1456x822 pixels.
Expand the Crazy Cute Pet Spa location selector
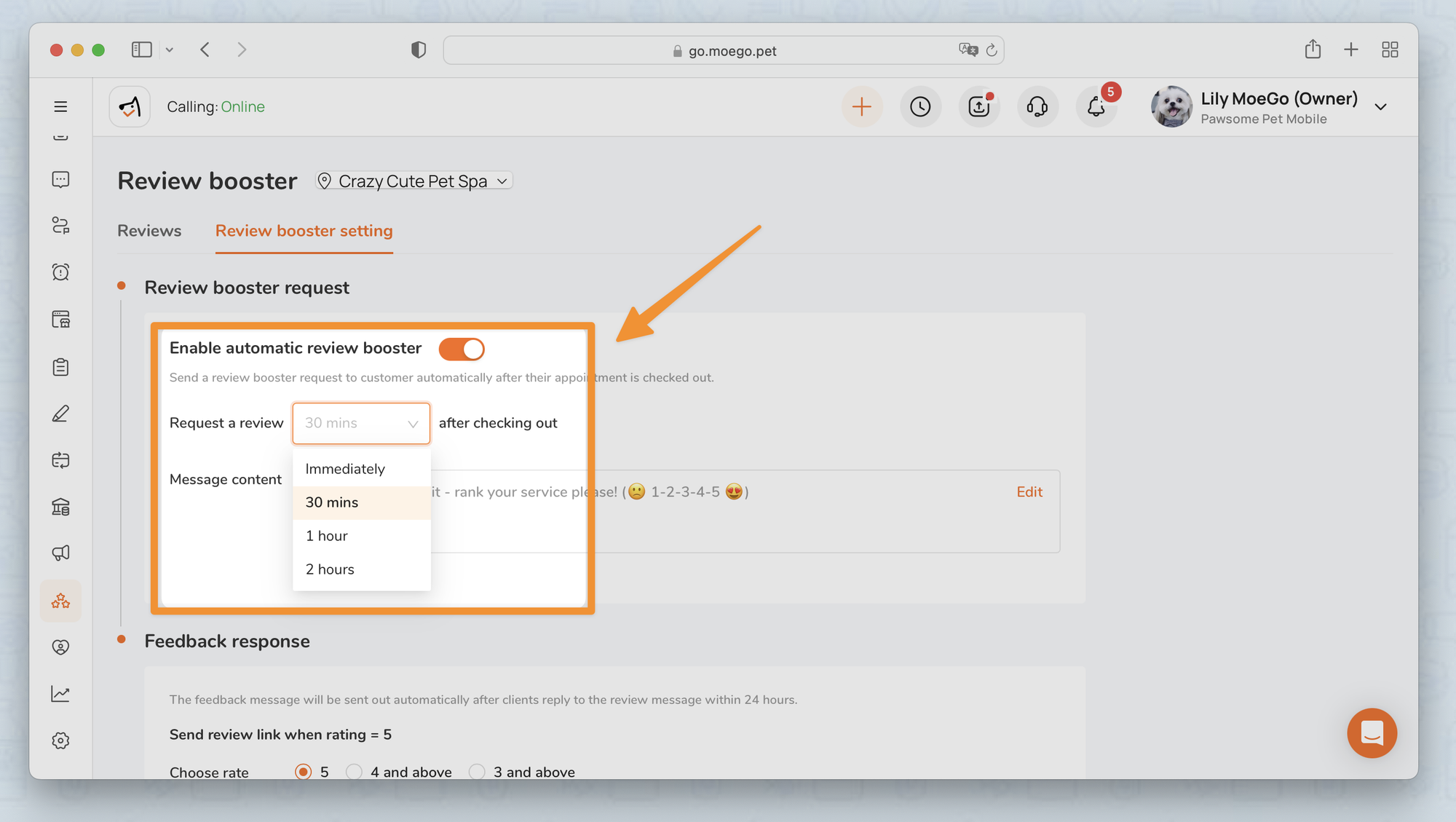click(414, 181)
